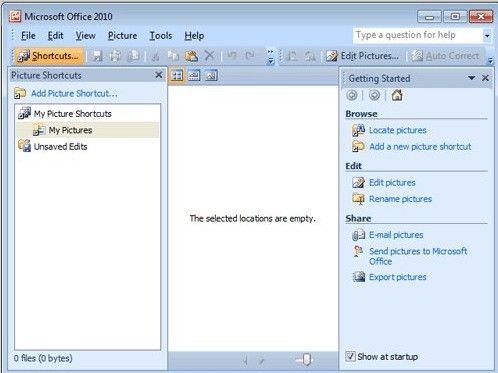
Task: Open the View menu
Action: point(85,36)
